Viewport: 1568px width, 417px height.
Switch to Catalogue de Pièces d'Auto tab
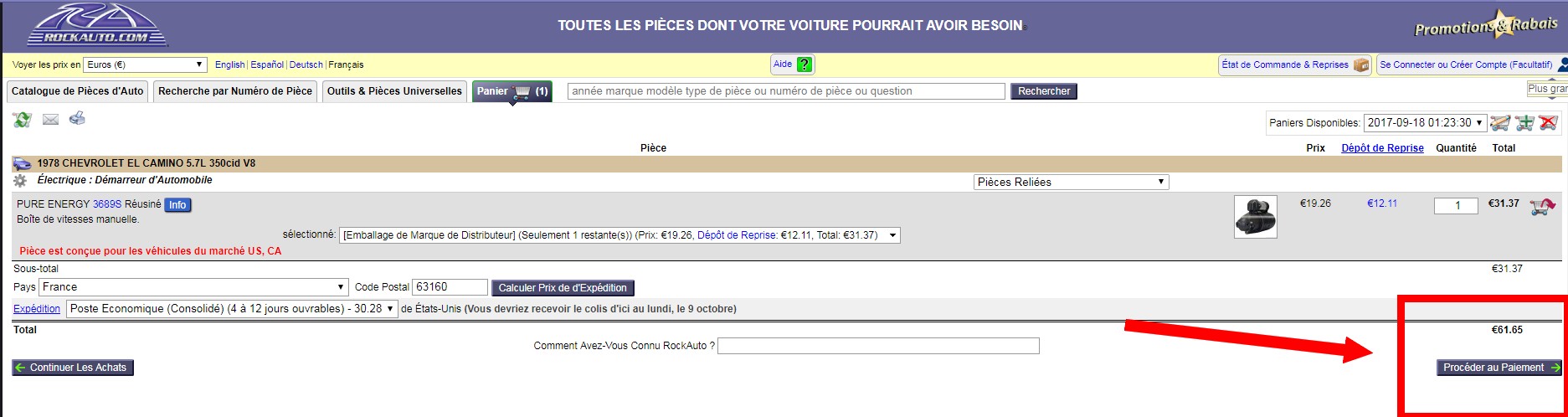point(78,91)
